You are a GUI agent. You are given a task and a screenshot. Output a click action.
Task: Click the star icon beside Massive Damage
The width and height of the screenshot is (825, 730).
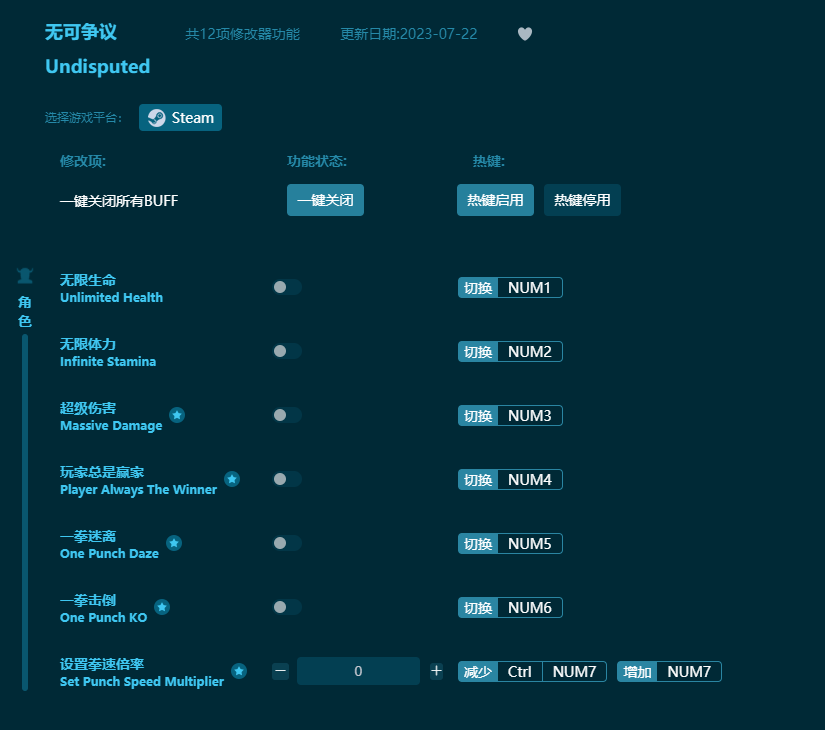[177, 415]
